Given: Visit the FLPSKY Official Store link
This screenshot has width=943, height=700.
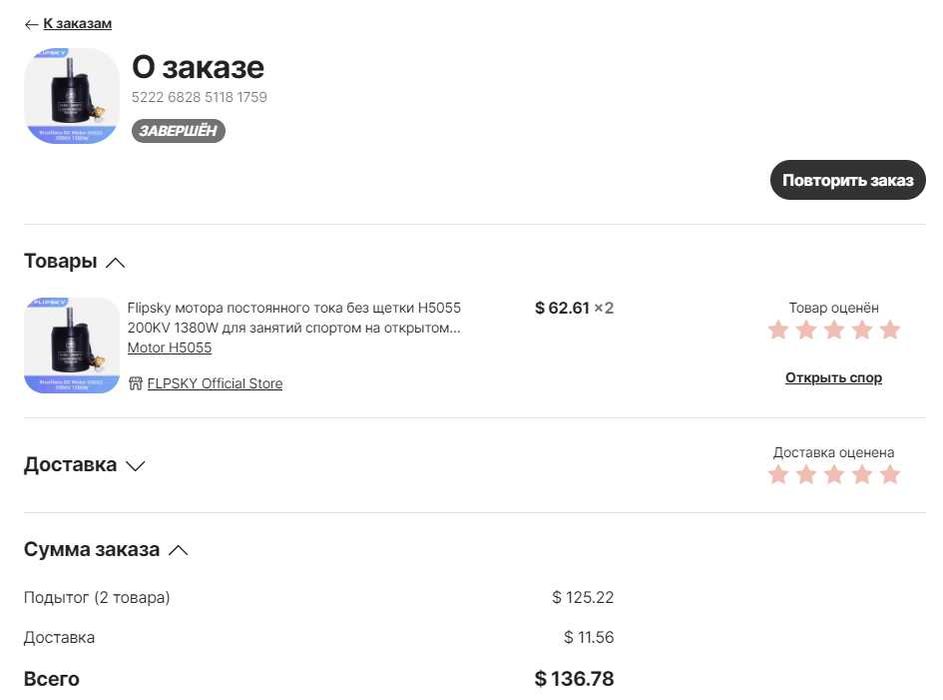Looking at the screenshot, I should click(x=215, y=384).
